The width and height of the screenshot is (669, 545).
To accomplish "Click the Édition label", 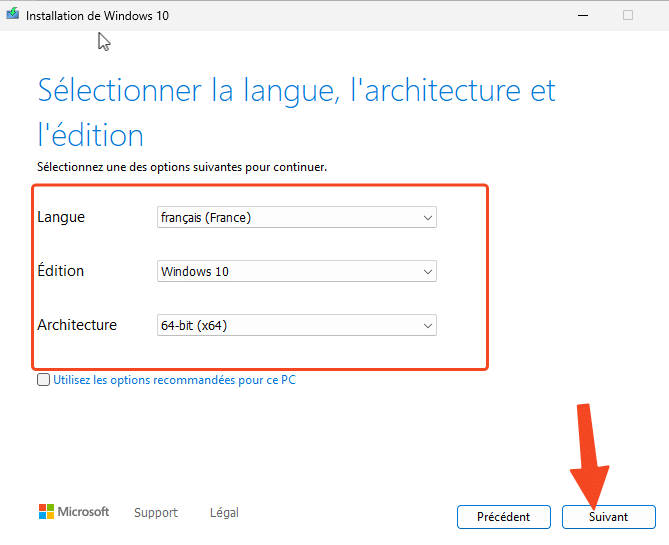I will coord(61,270).
